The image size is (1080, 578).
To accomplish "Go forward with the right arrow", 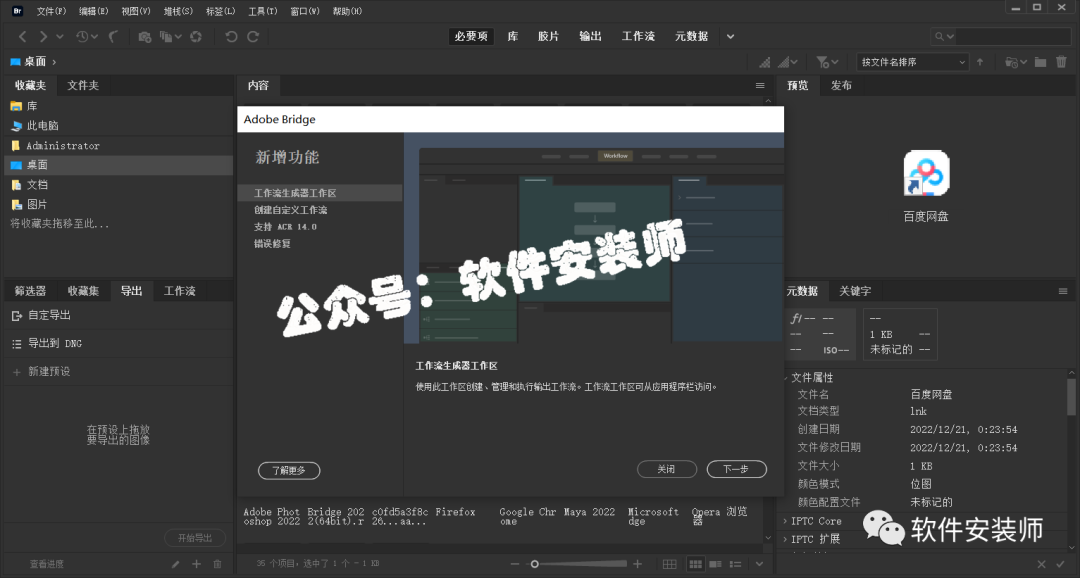I will (43, 37).
